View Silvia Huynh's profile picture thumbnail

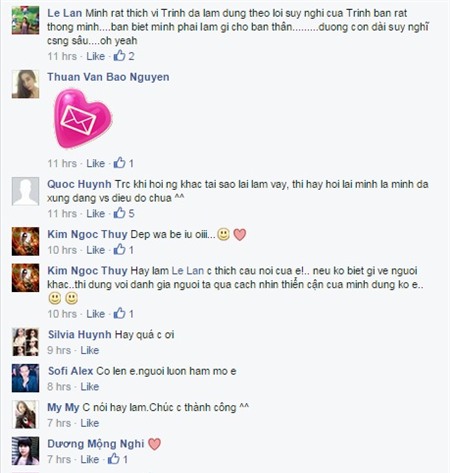(x=25, y=342)
